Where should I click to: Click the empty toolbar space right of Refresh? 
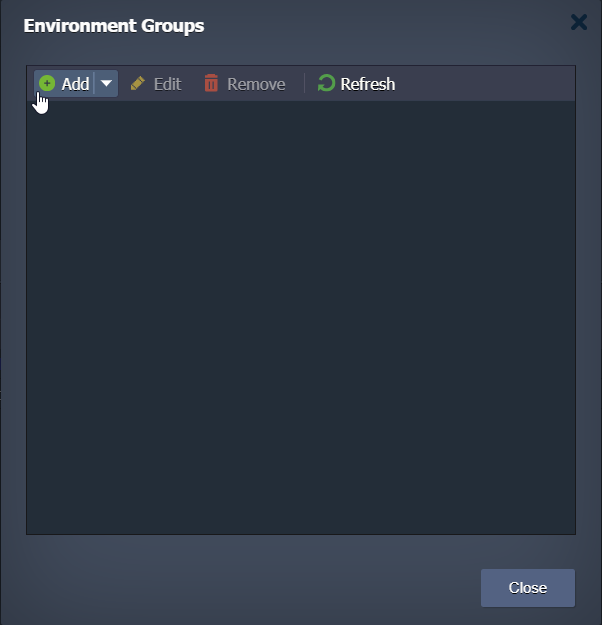pyautogui.click(x=486, y=84)
